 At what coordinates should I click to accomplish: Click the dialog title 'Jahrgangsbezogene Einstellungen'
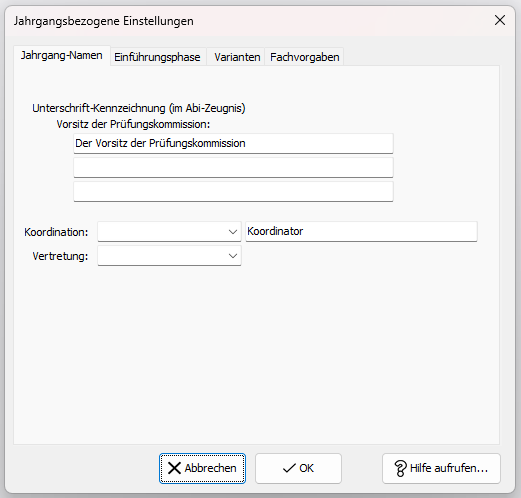pos(104,21)
